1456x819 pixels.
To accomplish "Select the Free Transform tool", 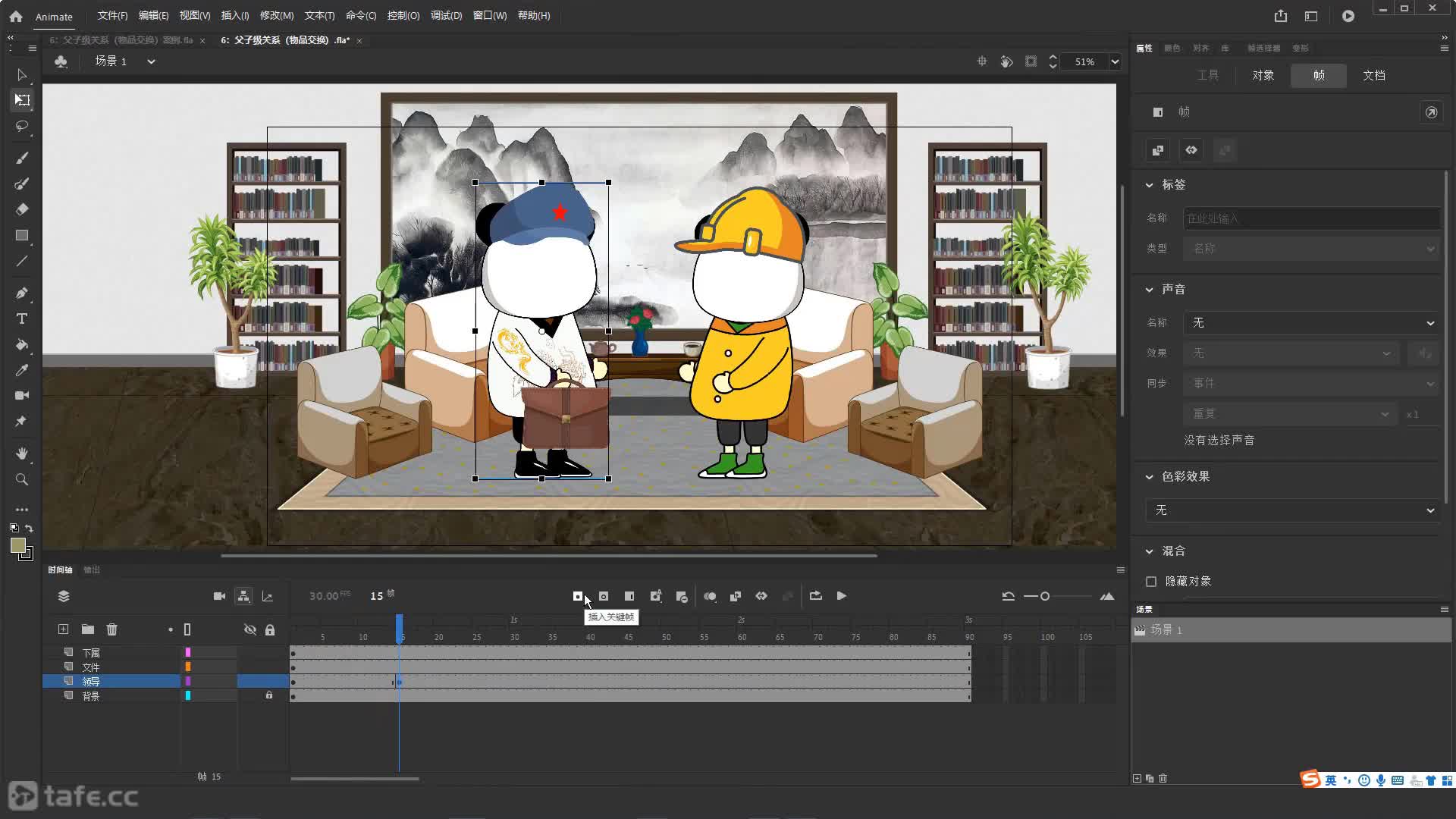I will click(22, 100).
